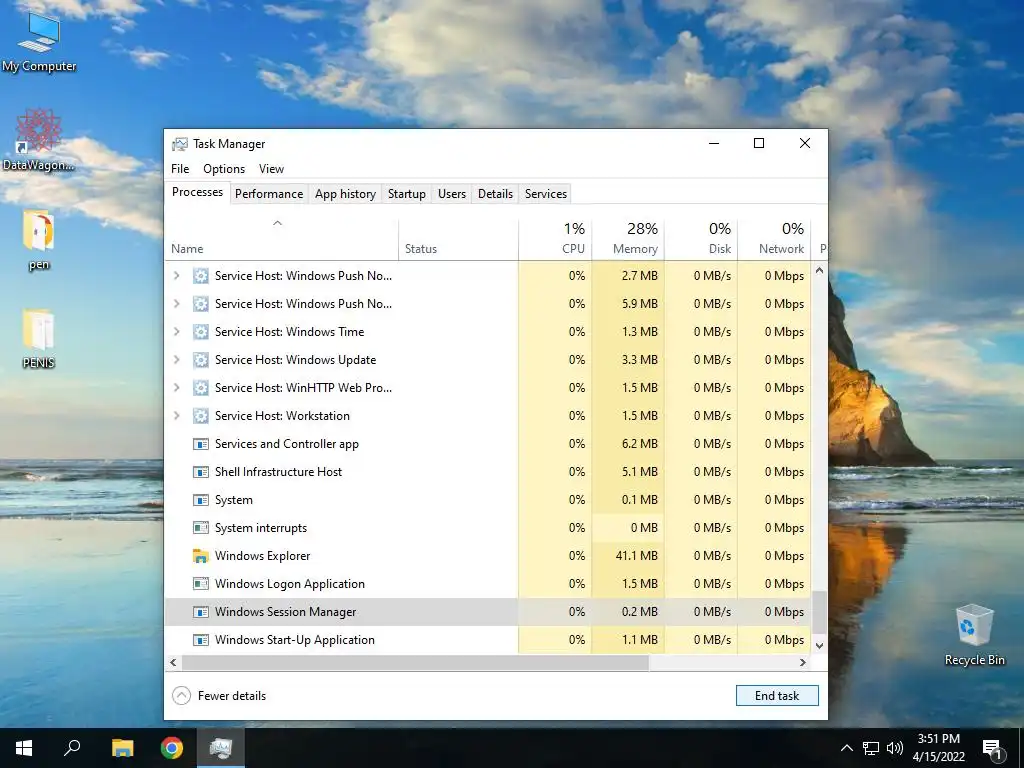Collapse to Fewer details
Image resolution: width=1024 pixels, height=768 pixels.
tap(219, 696)
